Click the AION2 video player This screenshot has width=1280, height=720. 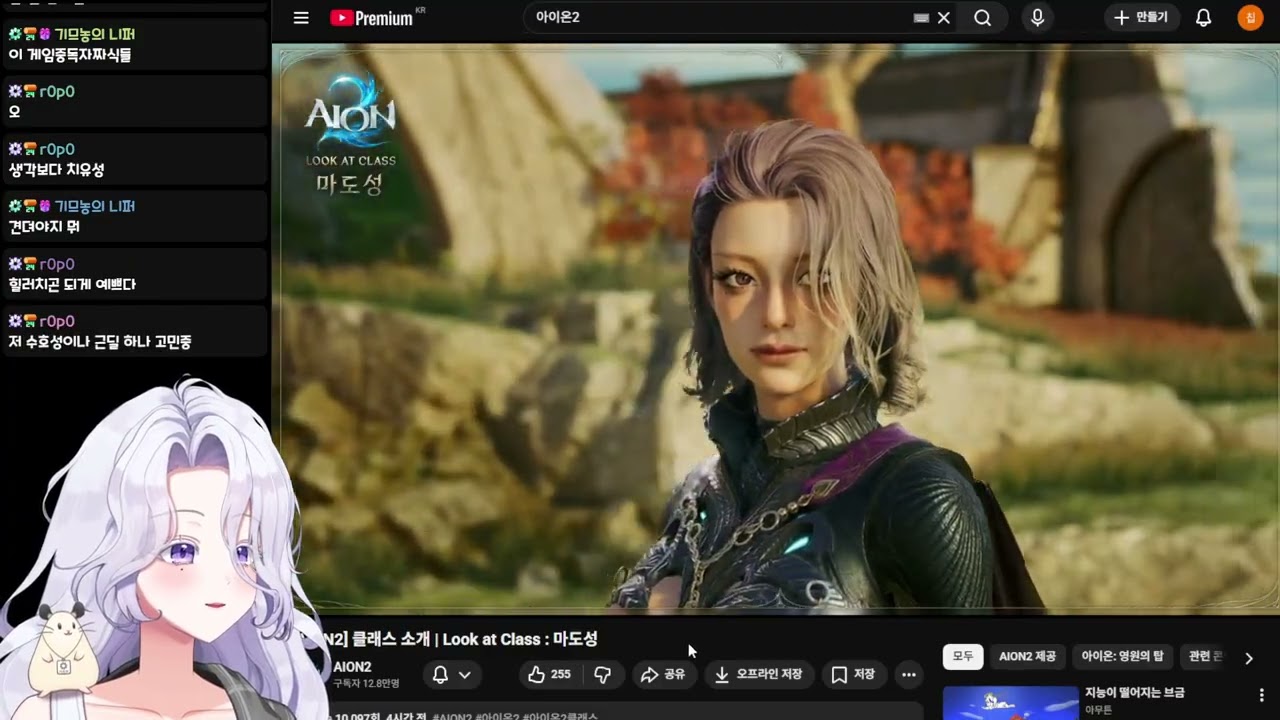pos(776,328)
